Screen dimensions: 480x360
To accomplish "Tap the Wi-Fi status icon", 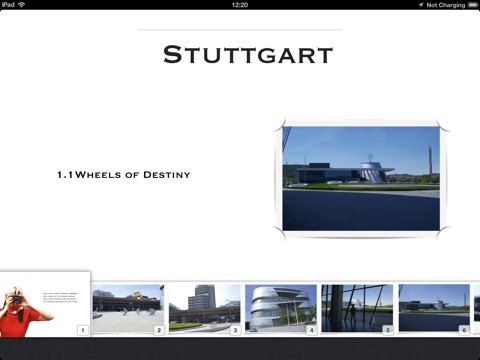I will click(21, 5).
